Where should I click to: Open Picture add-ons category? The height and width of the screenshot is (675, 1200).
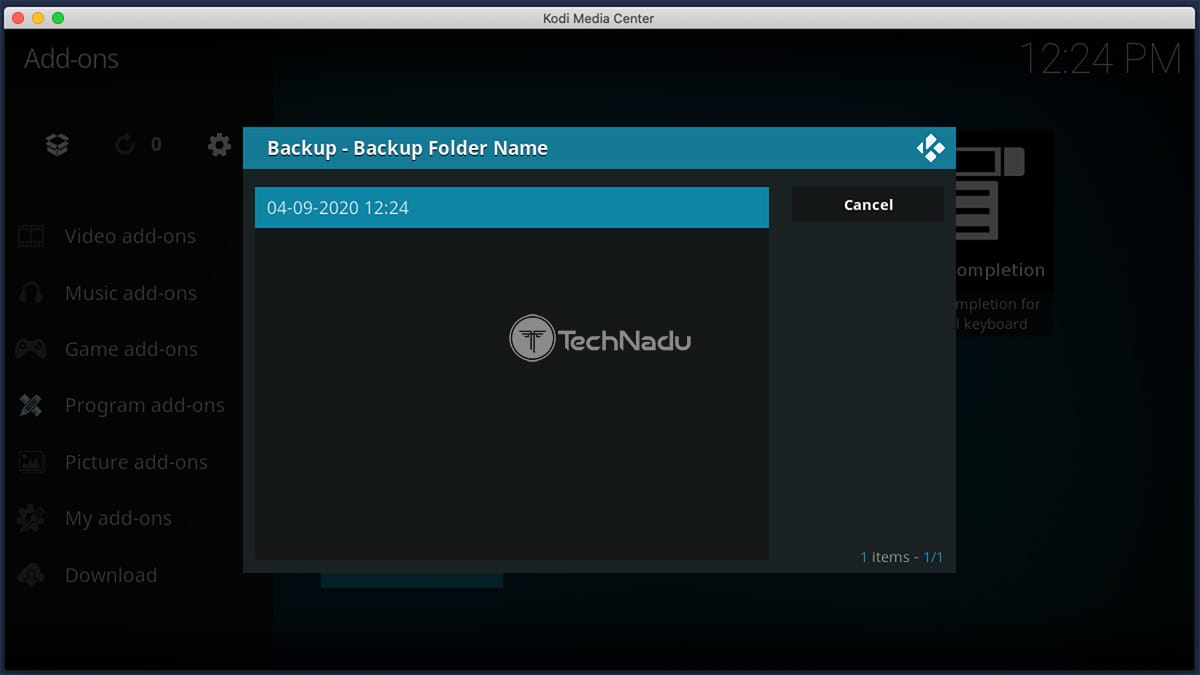pos(136,462)
